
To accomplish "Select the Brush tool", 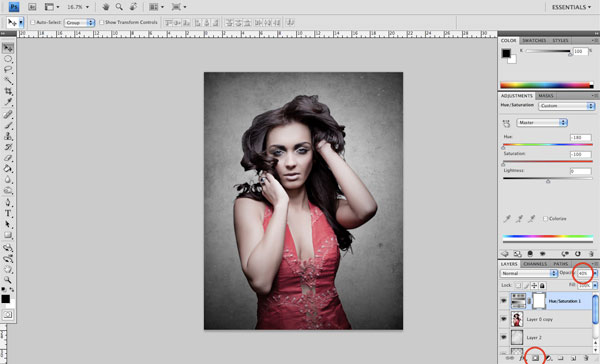I will pos(8,125).
